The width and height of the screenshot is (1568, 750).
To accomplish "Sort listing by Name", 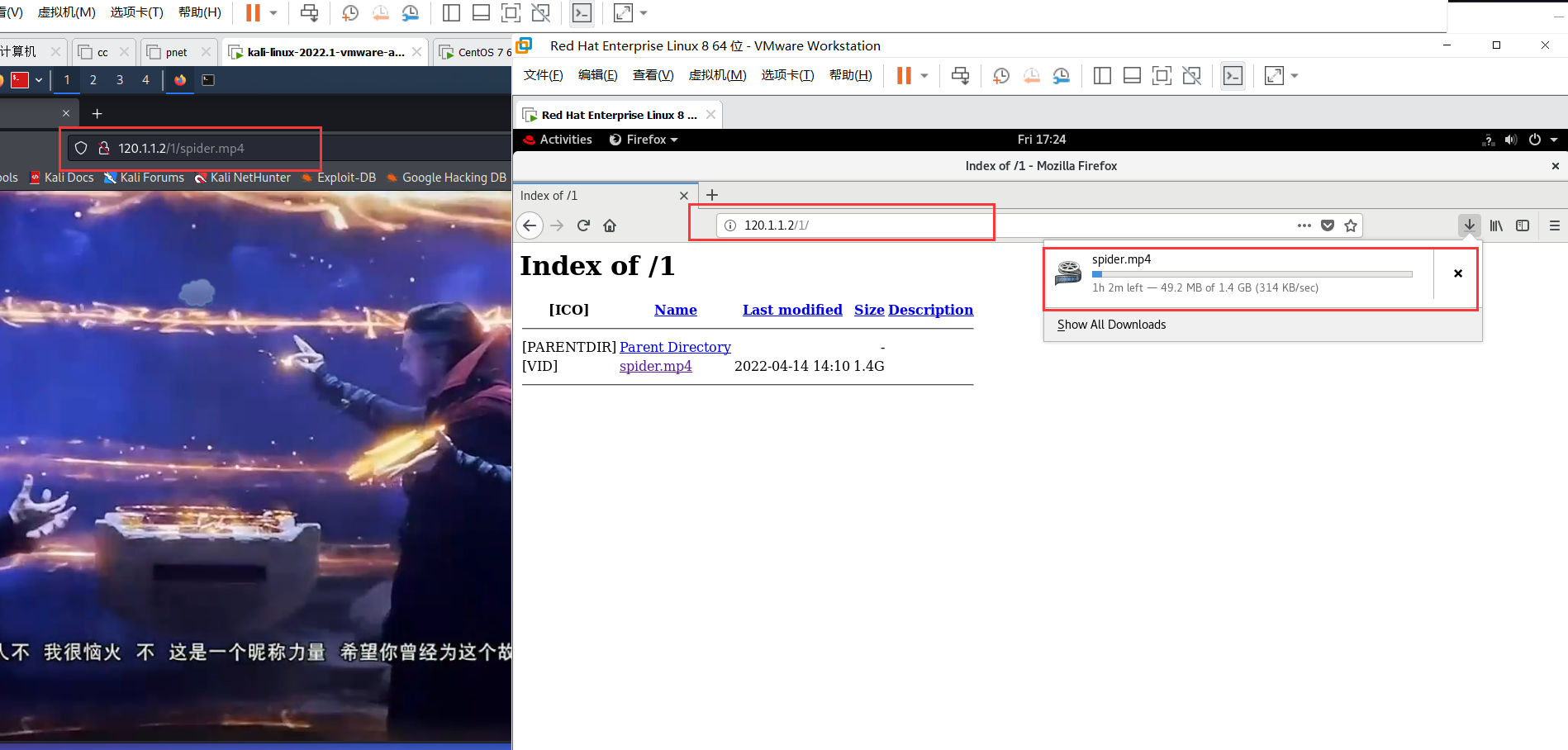I will tap(676, 310).
